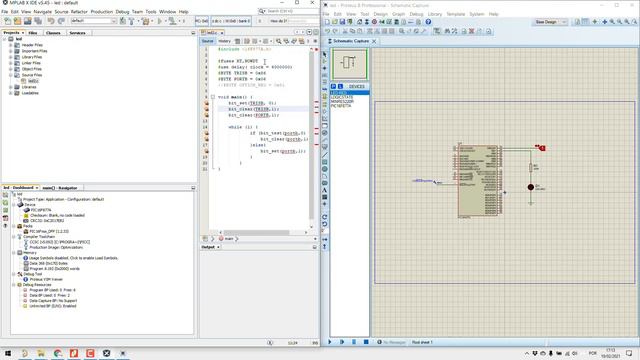Expand Header Files folder in project tree
The image size is (640, 360).
(x=11, y=45)
